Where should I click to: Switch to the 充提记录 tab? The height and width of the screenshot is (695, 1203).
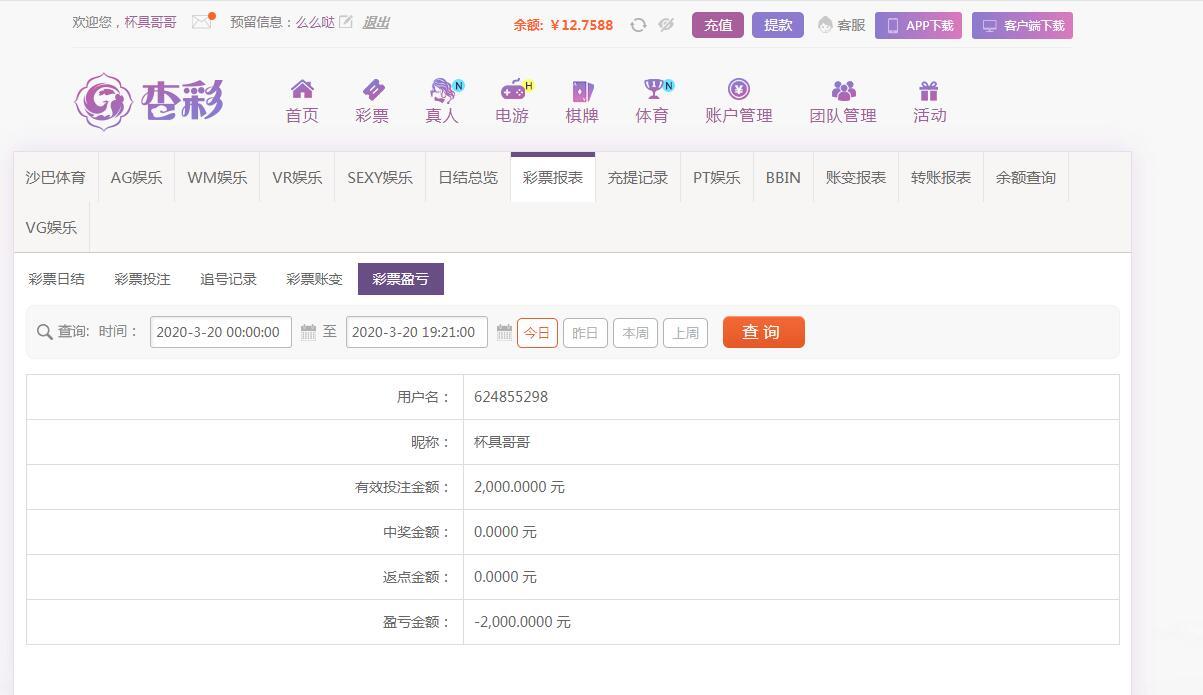pyautogui.click(x=637, y=177)
